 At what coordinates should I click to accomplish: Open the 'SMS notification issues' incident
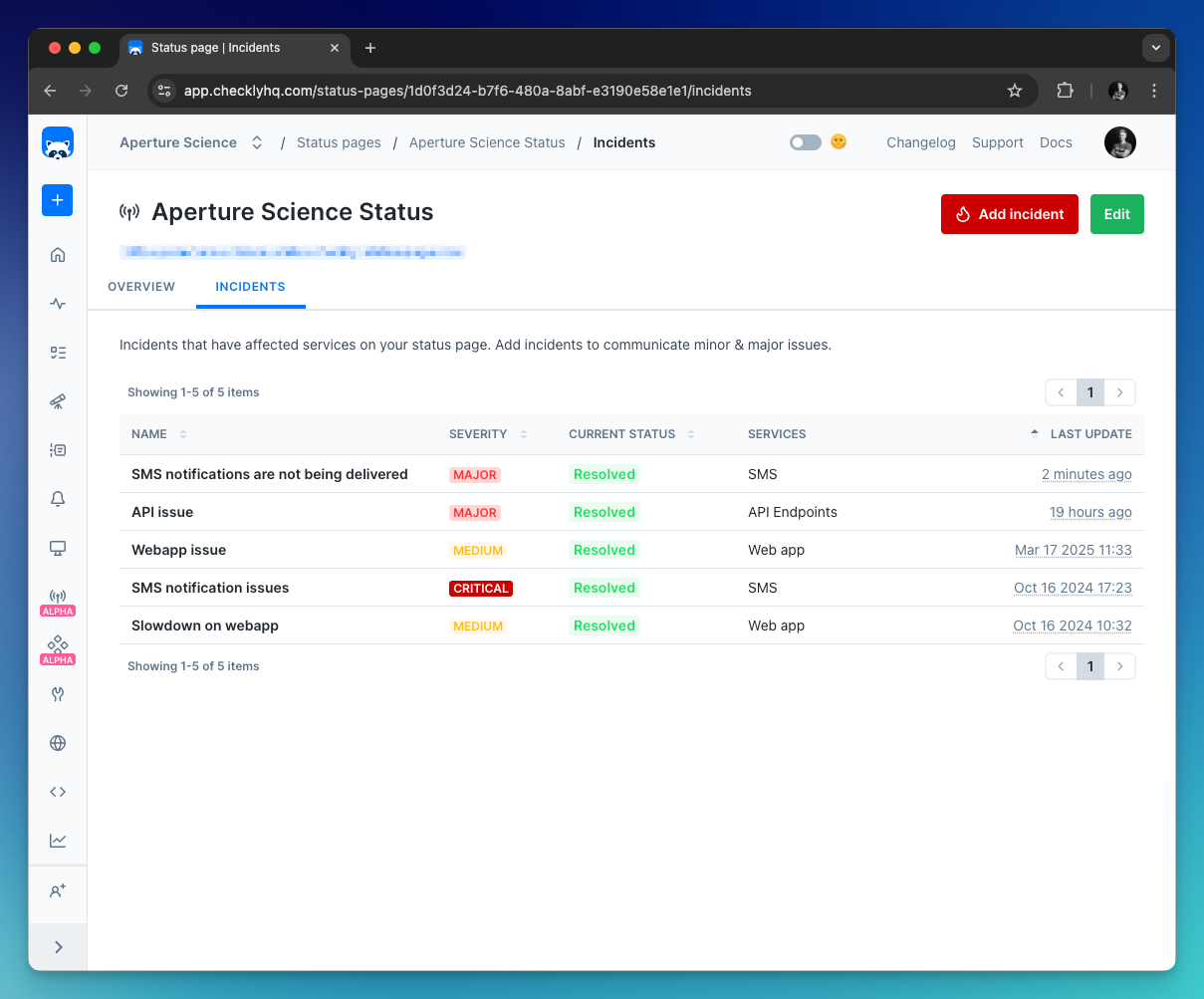coord(210,588)
